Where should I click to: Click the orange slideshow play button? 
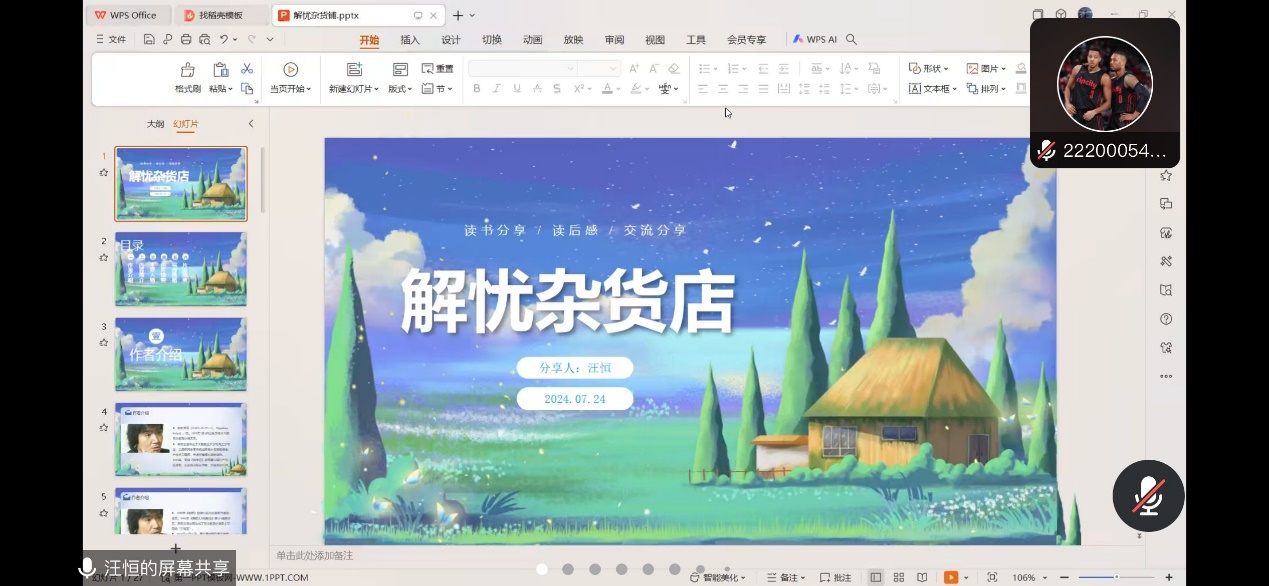950,577
